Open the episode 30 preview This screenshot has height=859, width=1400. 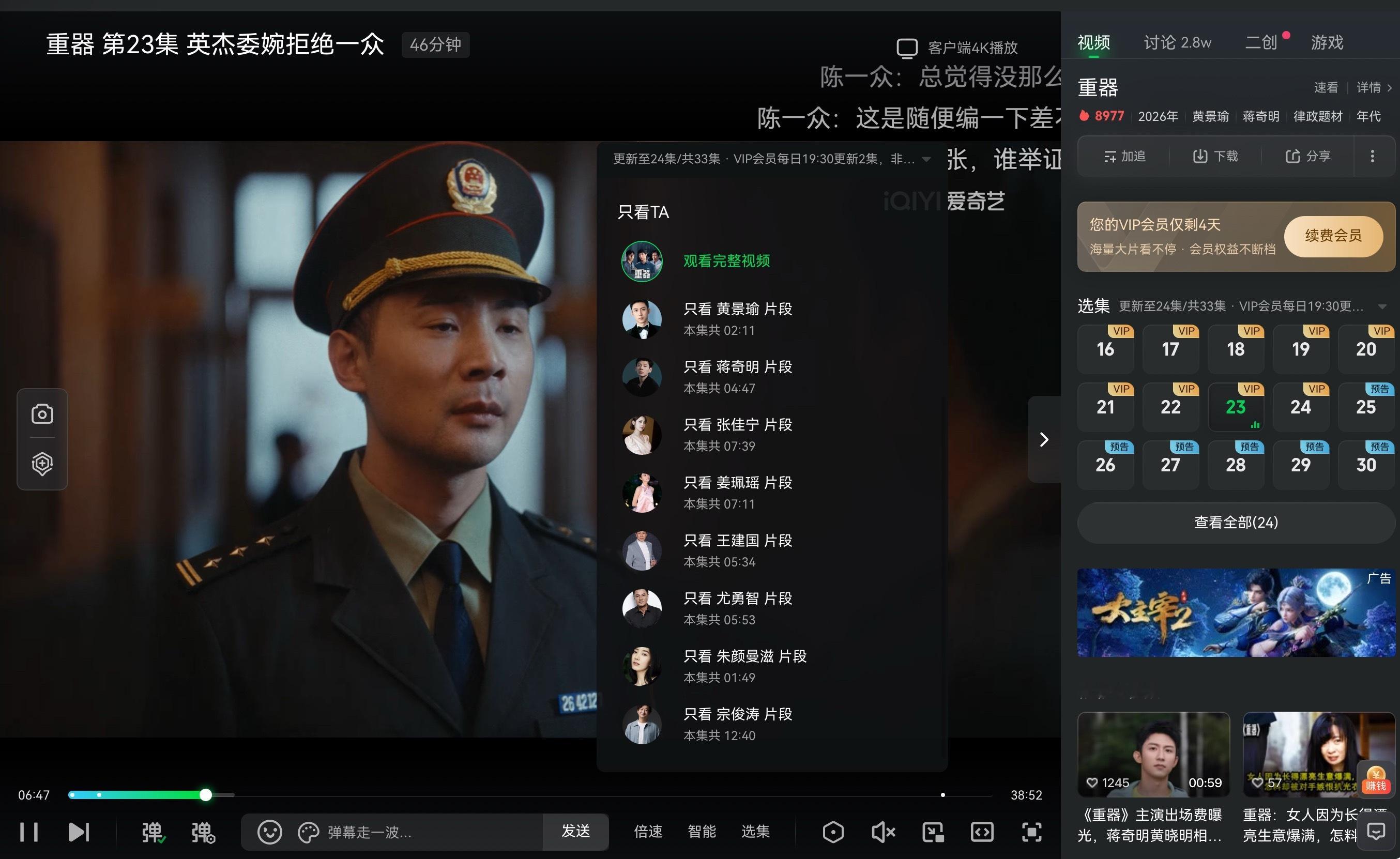click(x=1366, y=465)
